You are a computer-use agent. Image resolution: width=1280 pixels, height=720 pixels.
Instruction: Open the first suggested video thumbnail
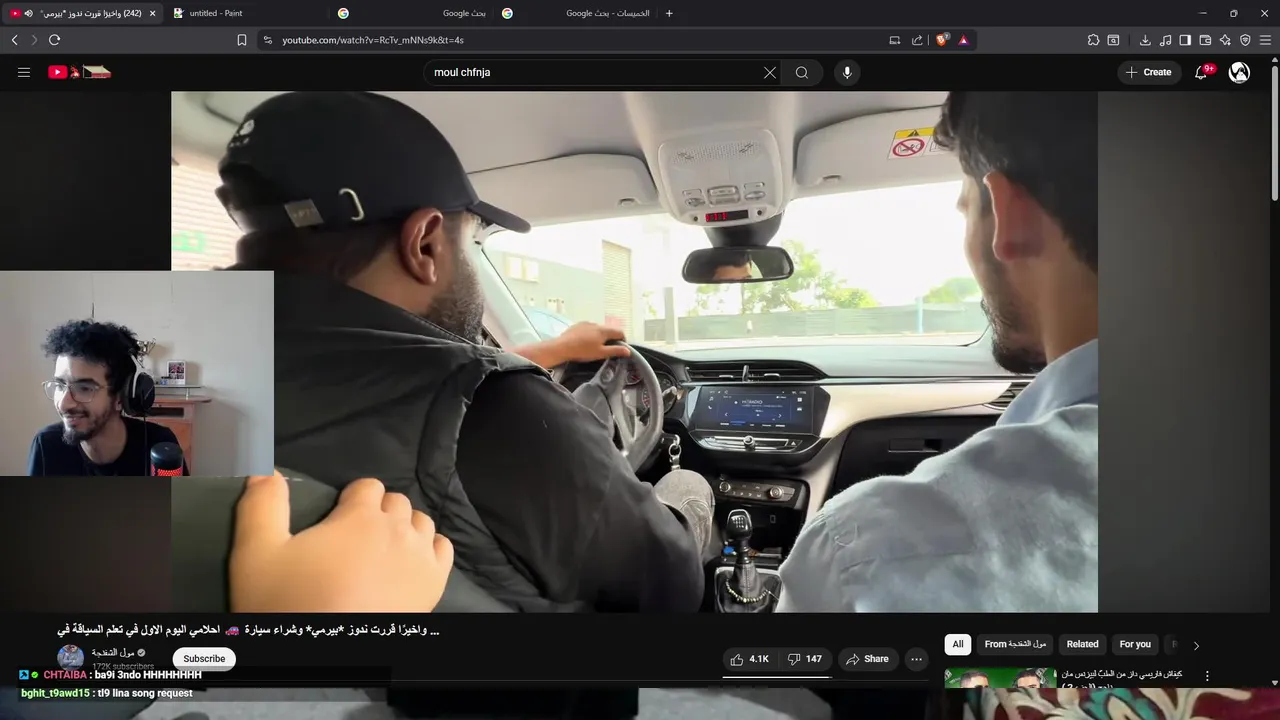pos(1000,678)
